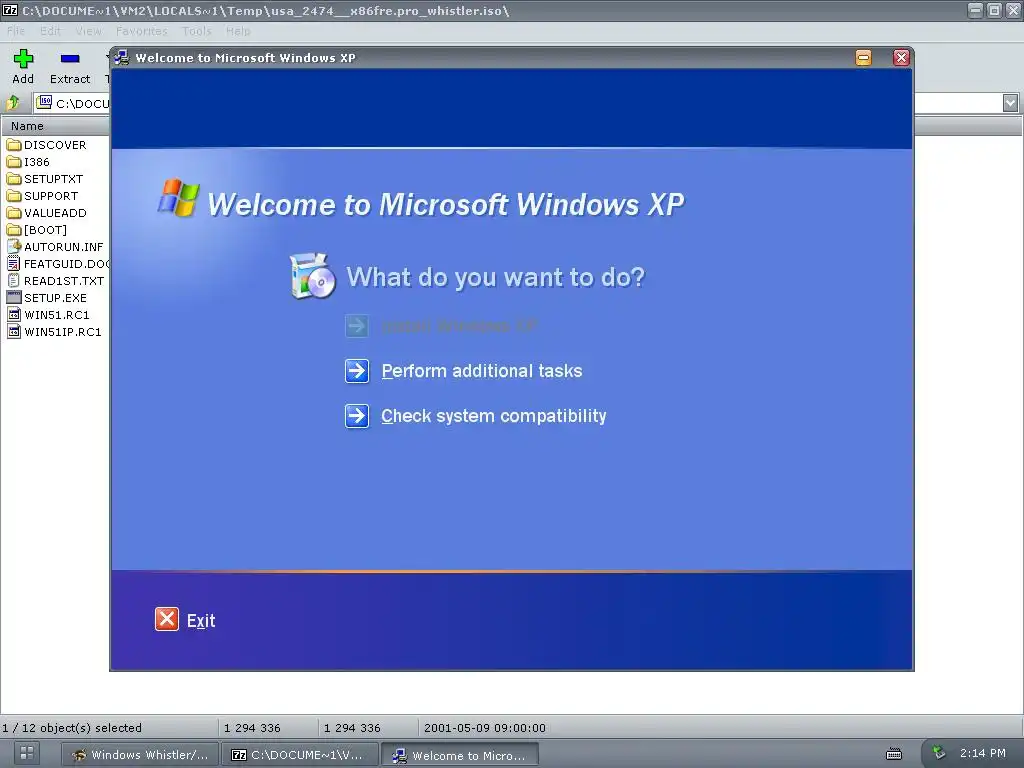Click the 2:14 PM clock
Viewport: 1024px width, 768px height.
click(982, 753)
